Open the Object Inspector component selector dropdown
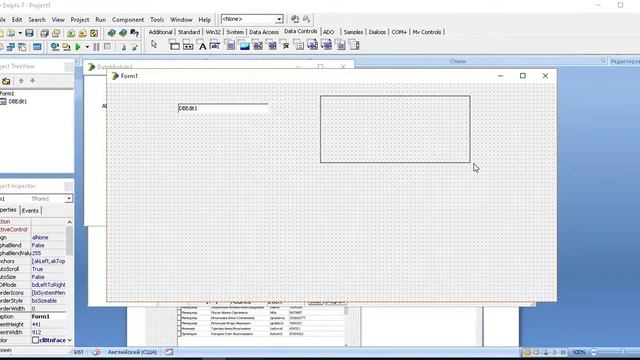The image size is (640, 360). pyautogui.click(x=69, y=198)
